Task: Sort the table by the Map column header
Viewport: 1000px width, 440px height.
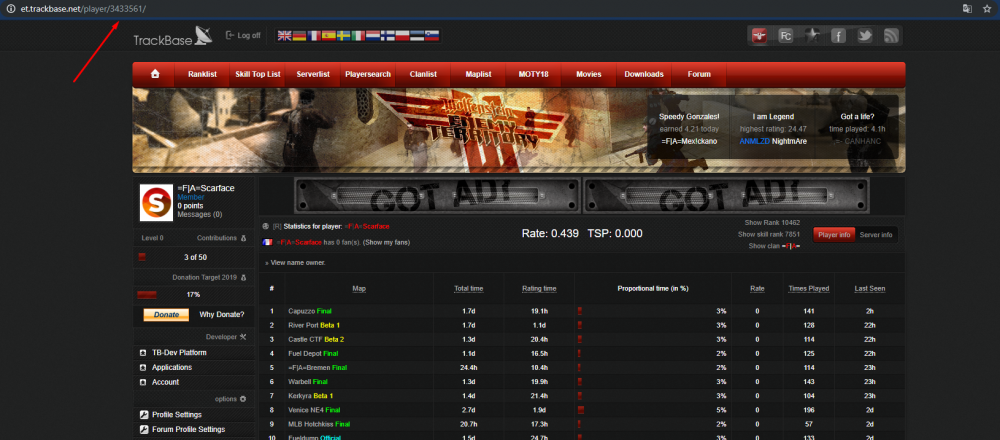Action: click(359, 289)
